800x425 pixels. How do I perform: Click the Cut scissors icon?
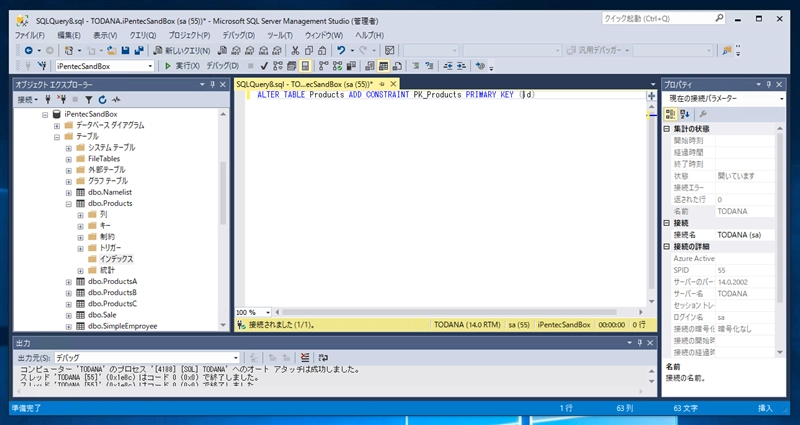(295, 51)
